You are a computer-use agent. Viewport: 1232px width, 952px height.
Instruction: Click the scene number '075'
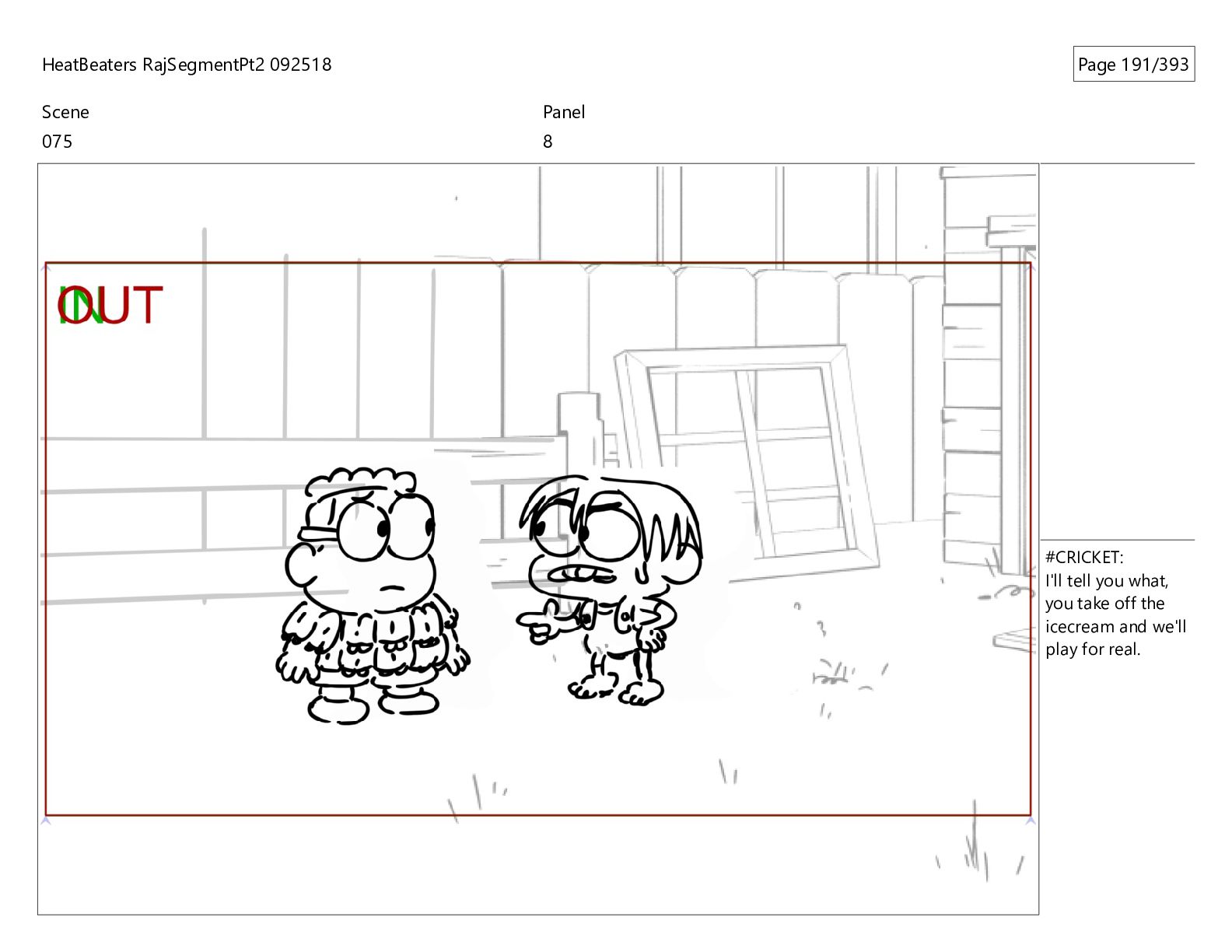coord(57,142)
